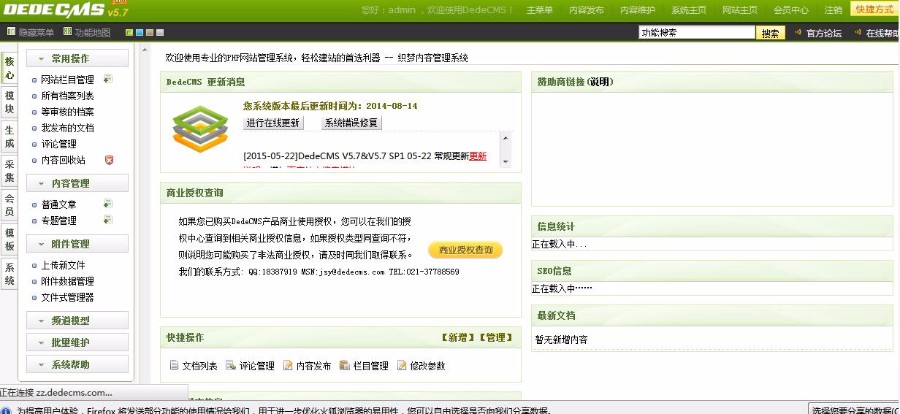Screen dimensions: 900x414
Task: Click the DedeCMS layered logo image
Action: 200,129
